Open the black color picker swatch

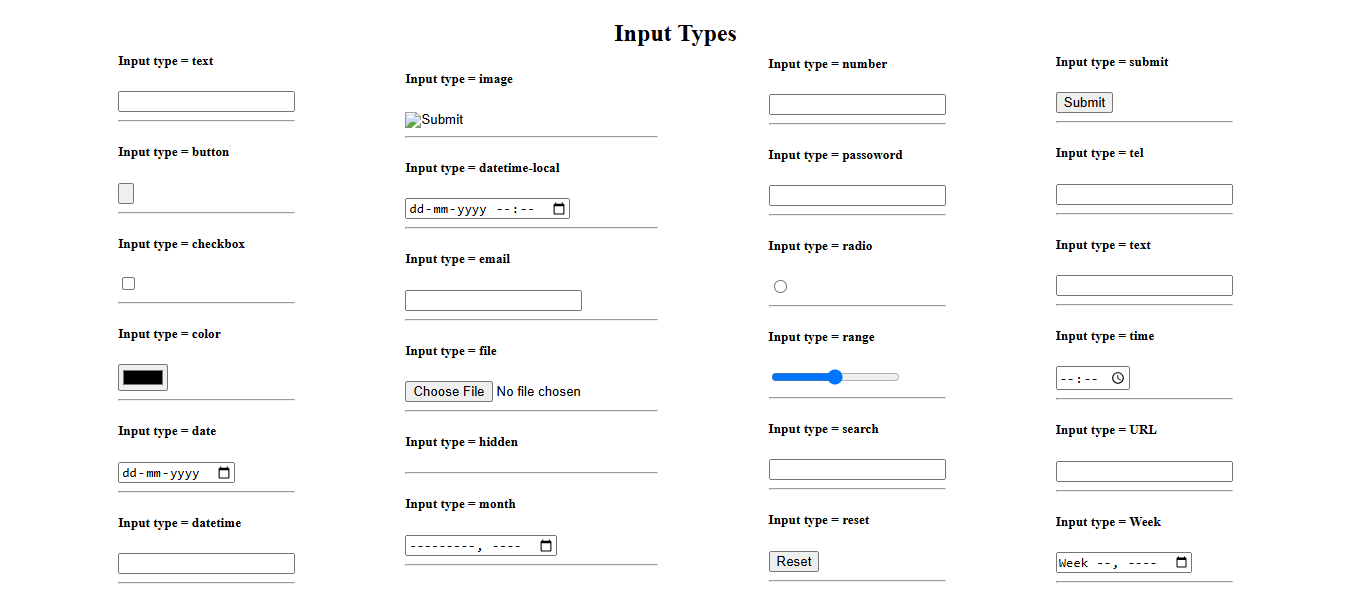142,377
